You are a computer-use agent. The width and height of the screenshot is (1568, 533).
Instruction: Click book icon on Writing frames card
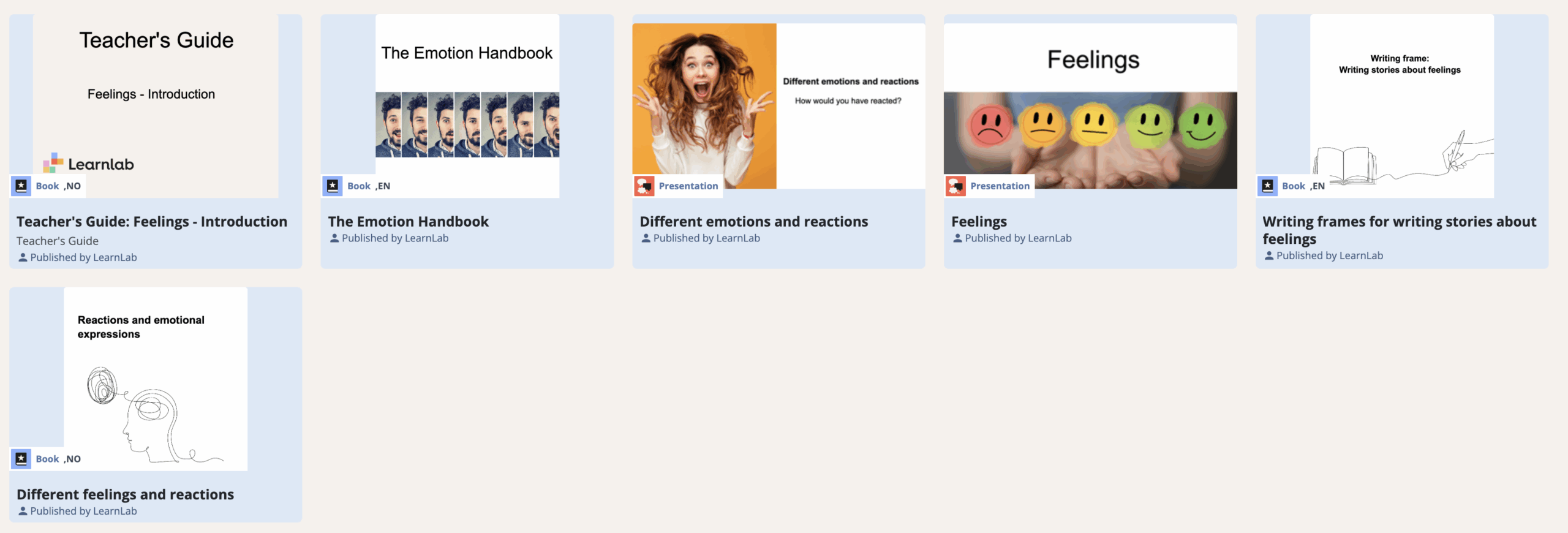pos(1267,186)
